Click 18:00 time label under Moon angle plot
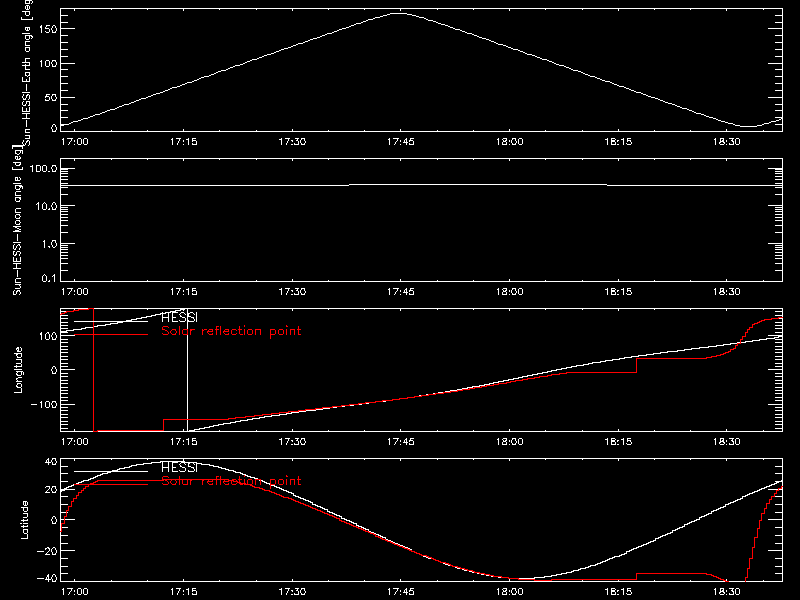 tap(509, 292)
